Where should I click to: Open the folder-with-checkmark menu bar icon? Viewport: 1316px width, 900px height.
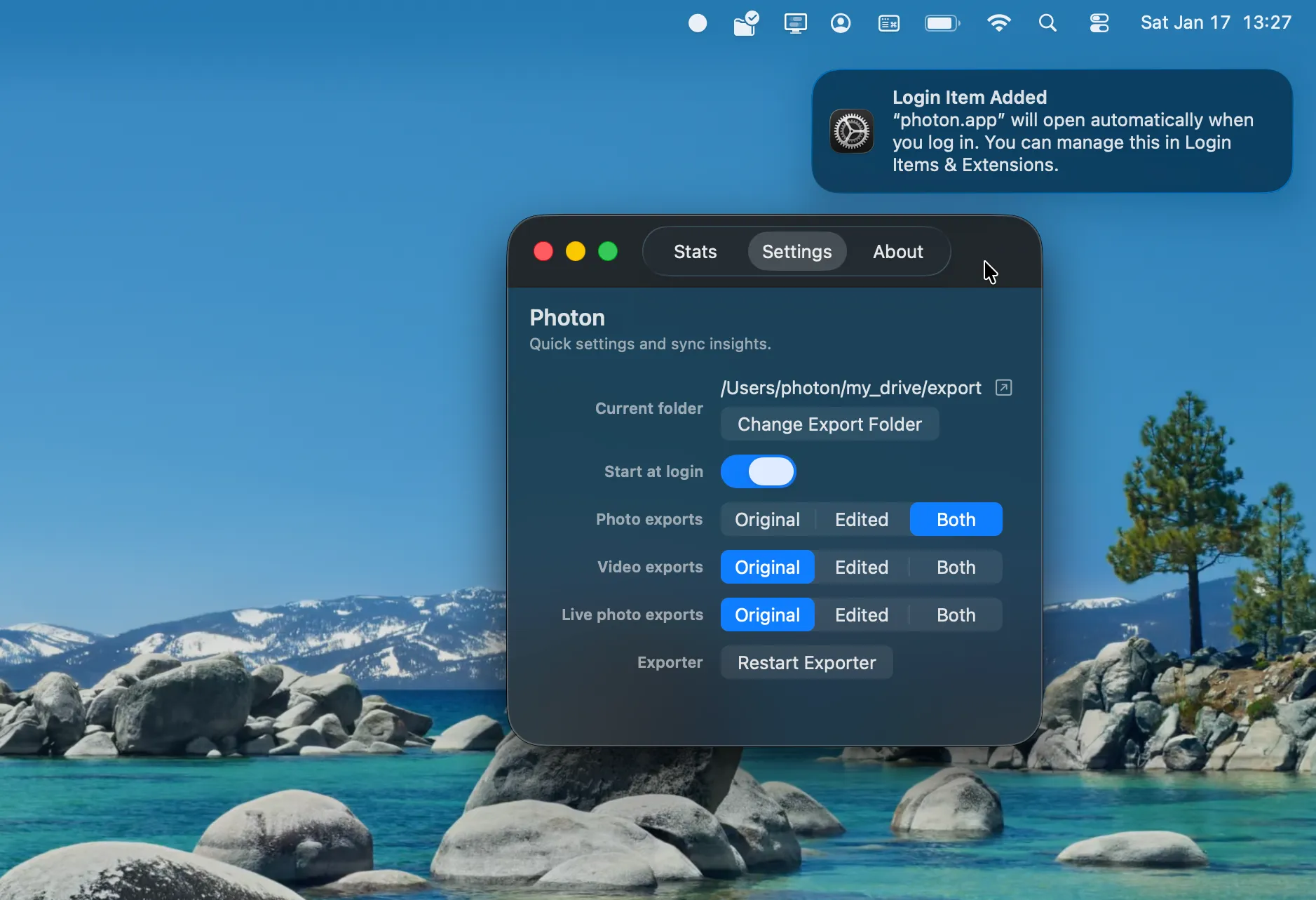746,23
